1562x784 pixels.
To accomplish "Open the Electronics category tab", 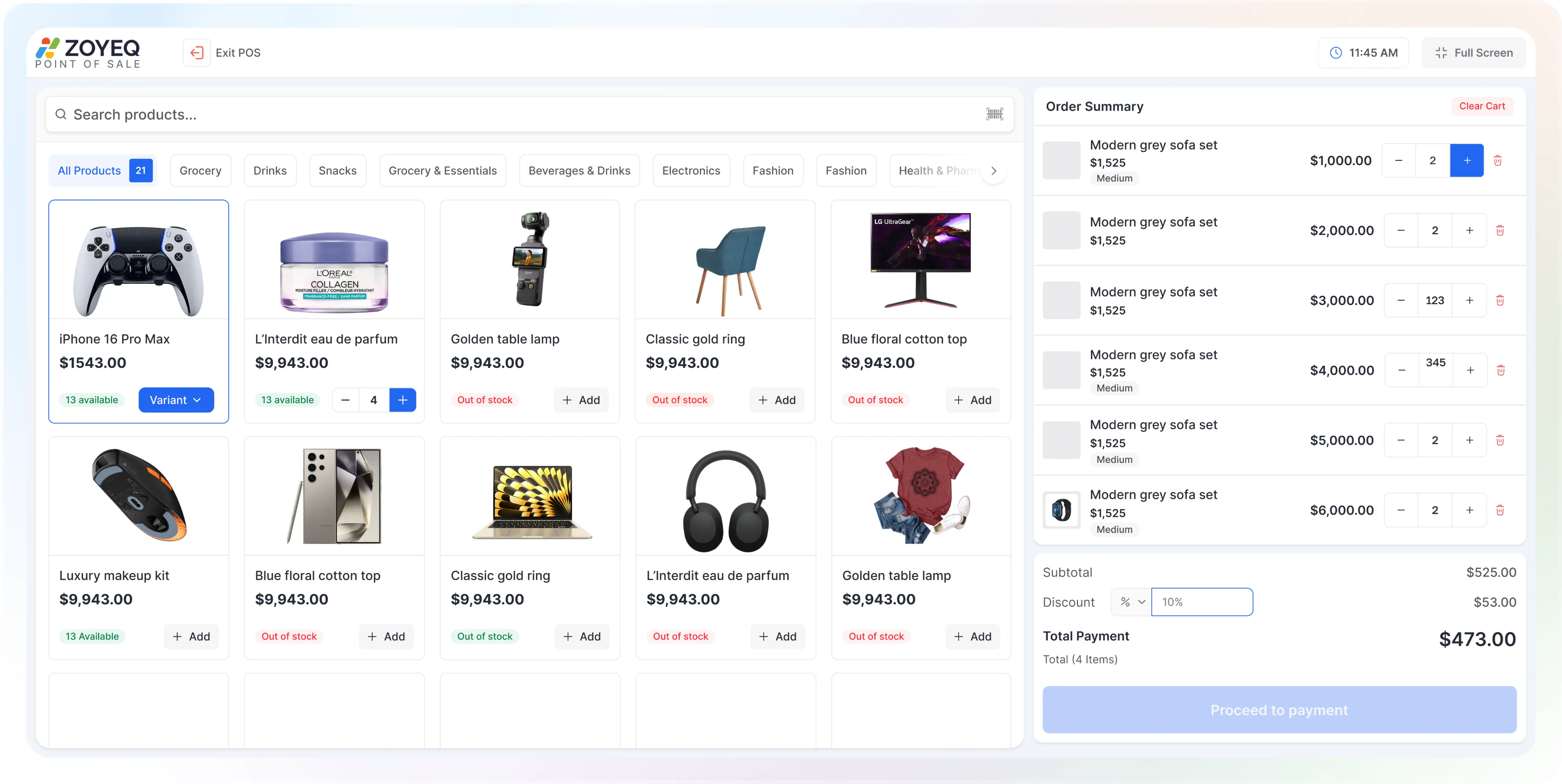I will click(691, 171).
